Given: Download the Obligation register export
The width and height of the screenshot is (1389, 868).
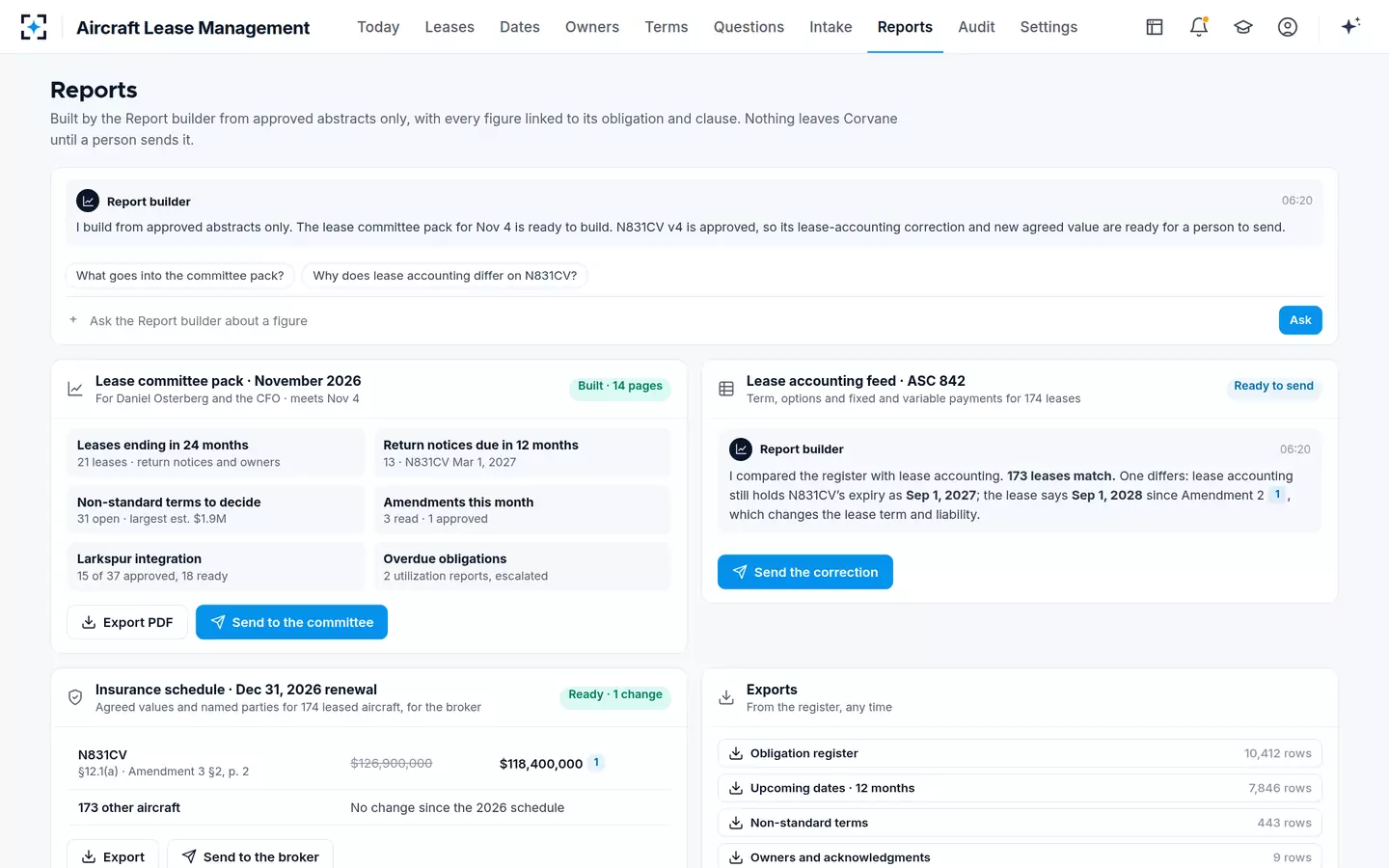Looking at the screenshot, I should point(1020,753).
